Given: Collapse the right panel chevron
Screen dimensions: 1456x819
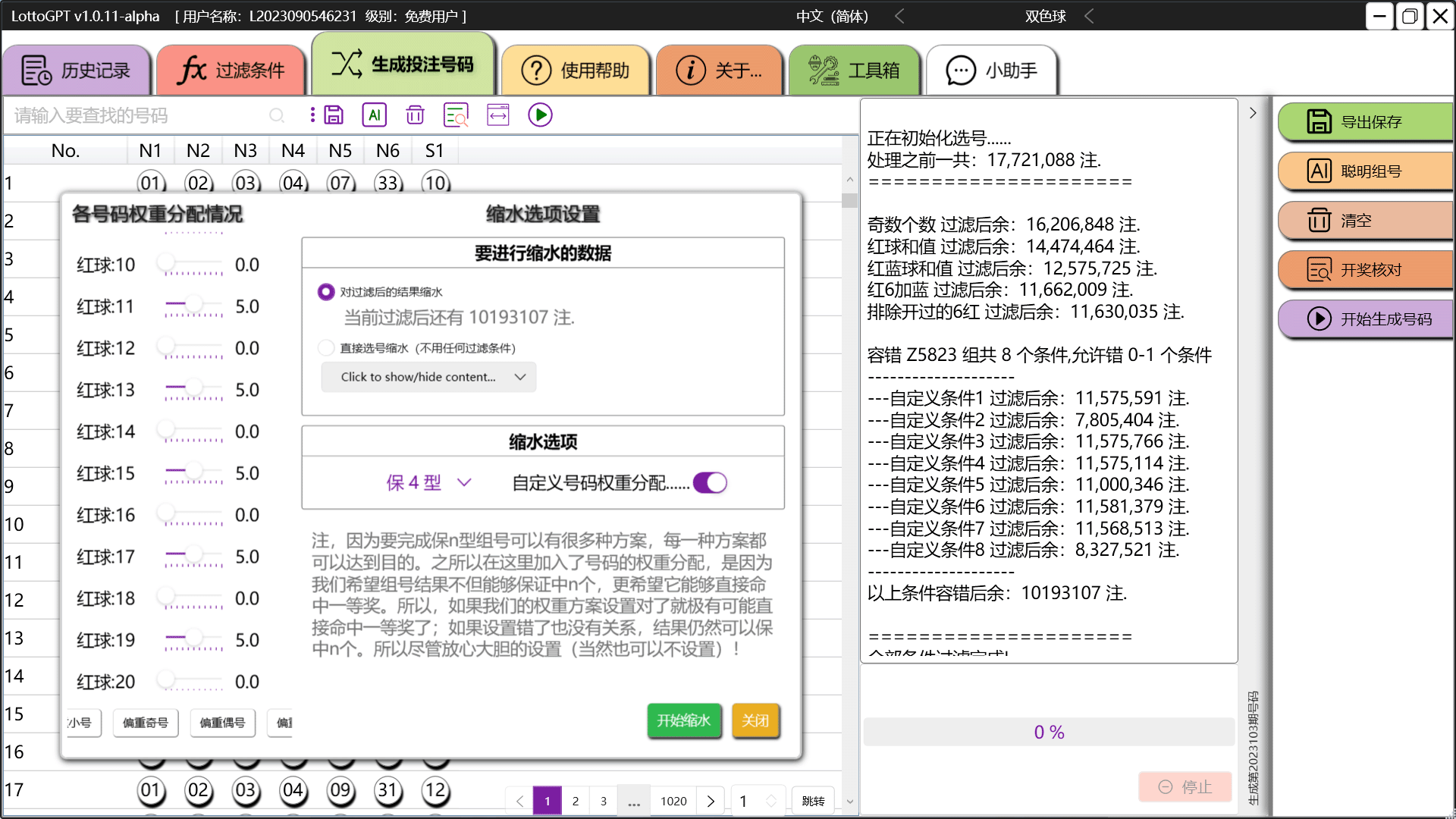Looking at the screenshot, I should tap(1253, 113).
